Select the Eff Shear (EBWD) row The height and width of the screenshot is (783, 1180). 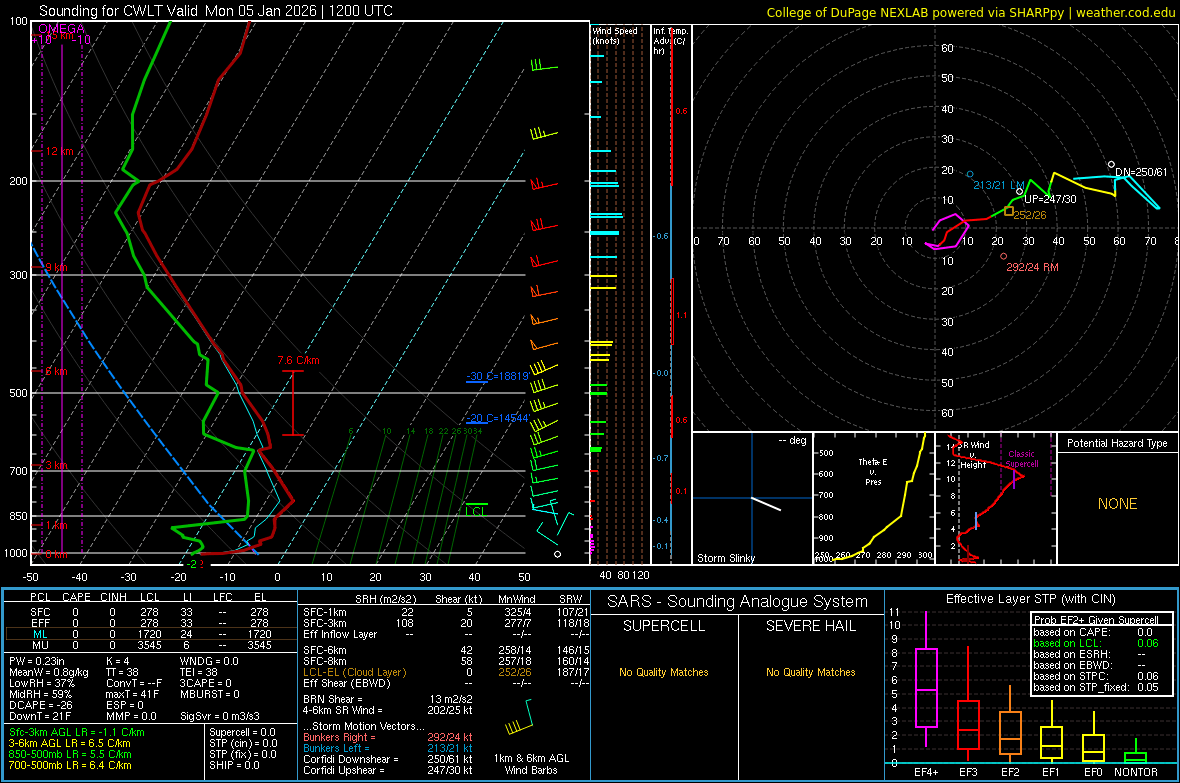pyautogui.click(x=446, y=683)
